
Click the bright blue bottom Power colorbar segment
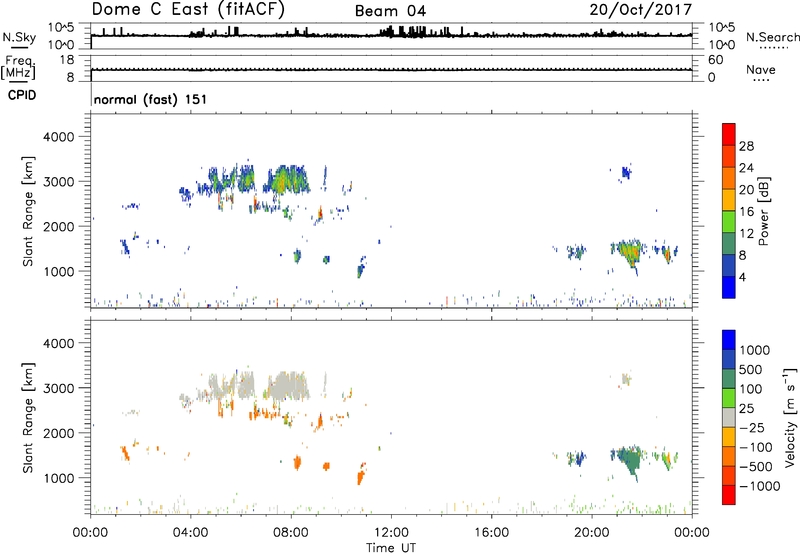[x=729, y=287]
